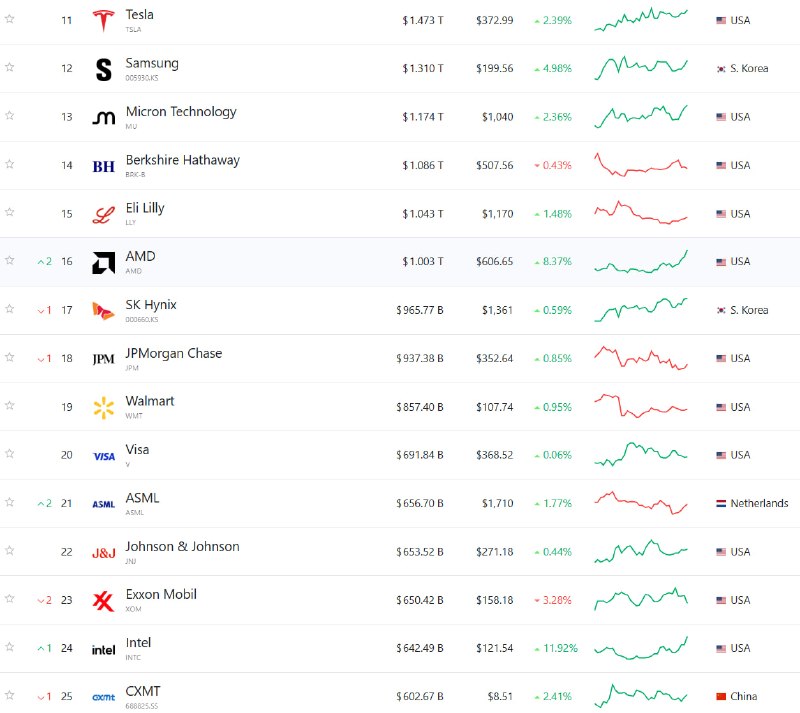Open the AMD company page
Viewport: 800px width, 713px height.
tap(140, 256)
